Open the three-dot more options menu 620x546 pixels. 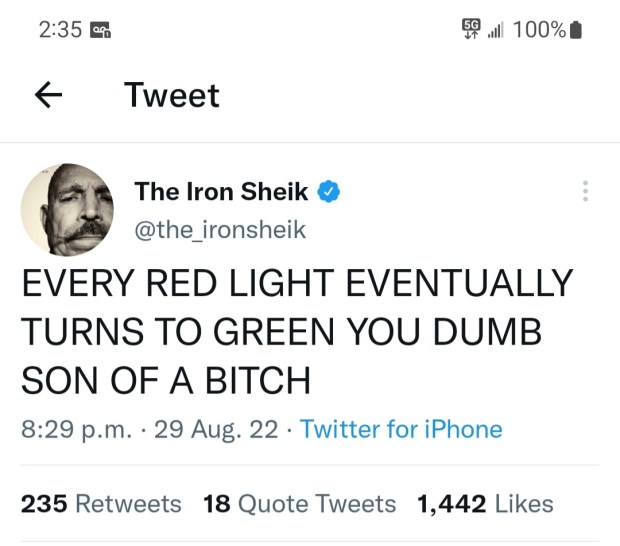pyautogui.click(x=585, y=192)
